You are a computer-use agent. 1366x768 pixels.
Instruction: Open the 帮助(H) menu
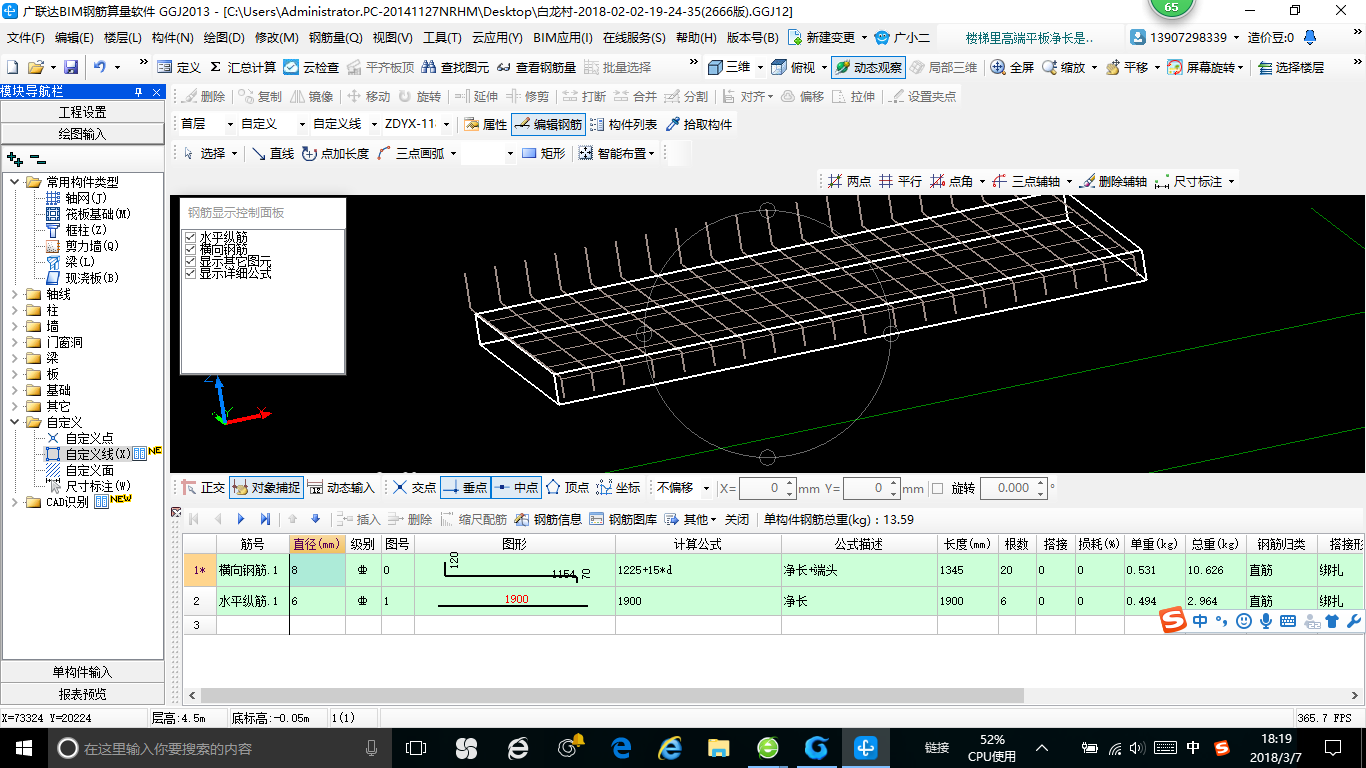pos(696,38)
